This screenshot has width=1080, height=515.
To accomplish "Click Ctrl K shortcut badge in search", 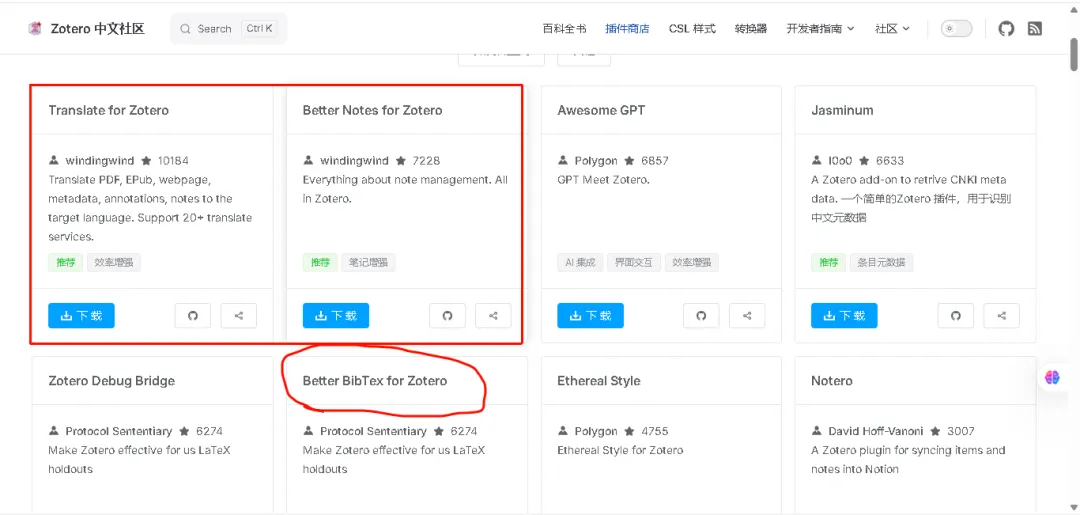I will pyautogui.click(x=260, y=28).
